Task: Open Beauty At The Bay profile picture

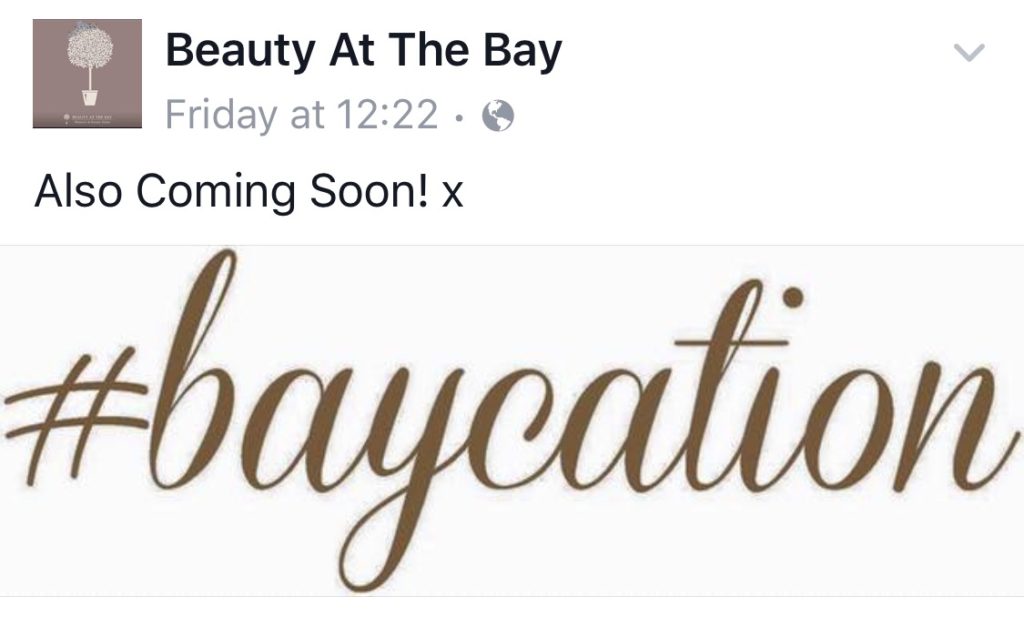Action: point(88,73)
